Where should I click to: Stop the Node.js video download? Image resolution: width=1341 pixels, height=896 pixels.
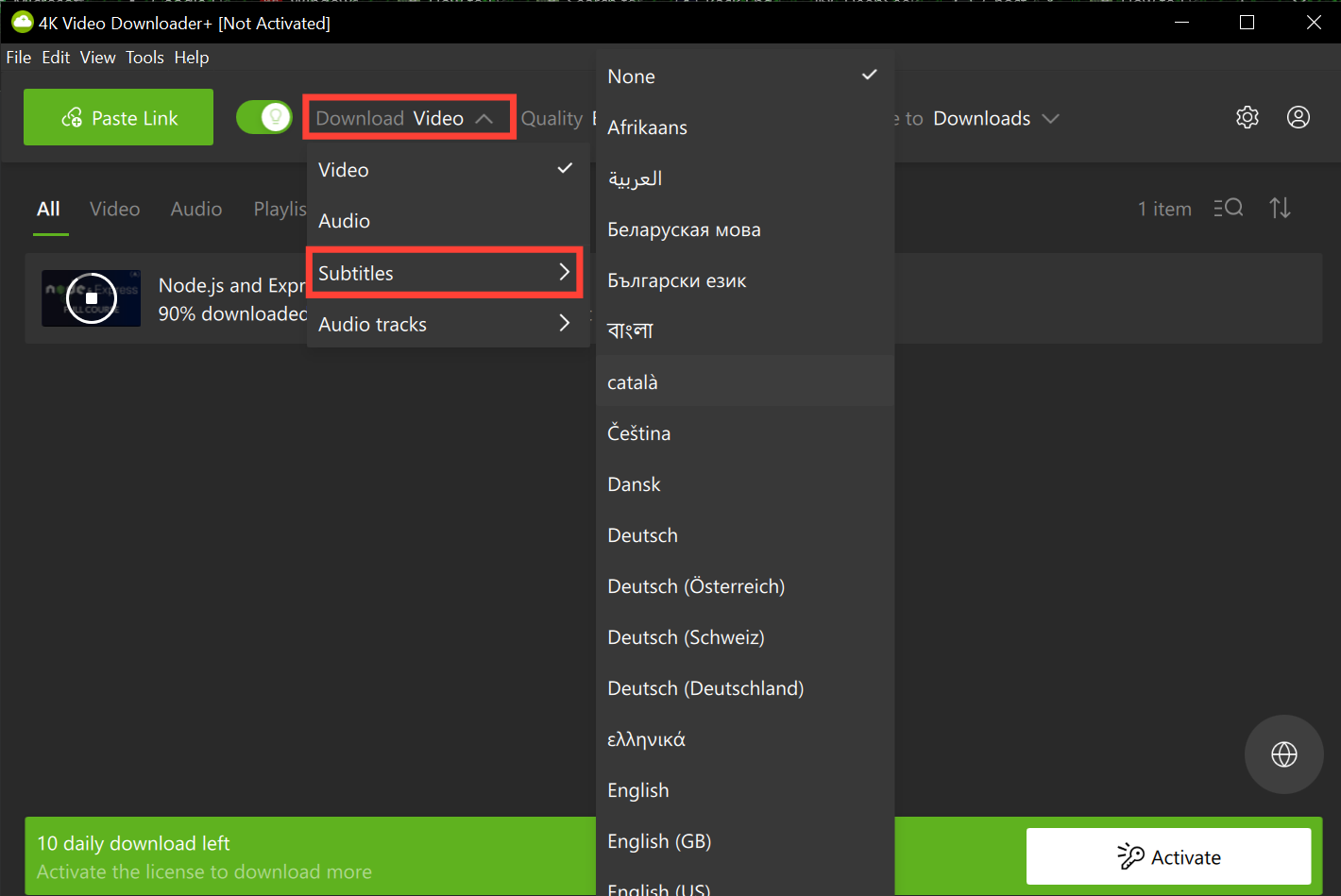click(92, 297)
